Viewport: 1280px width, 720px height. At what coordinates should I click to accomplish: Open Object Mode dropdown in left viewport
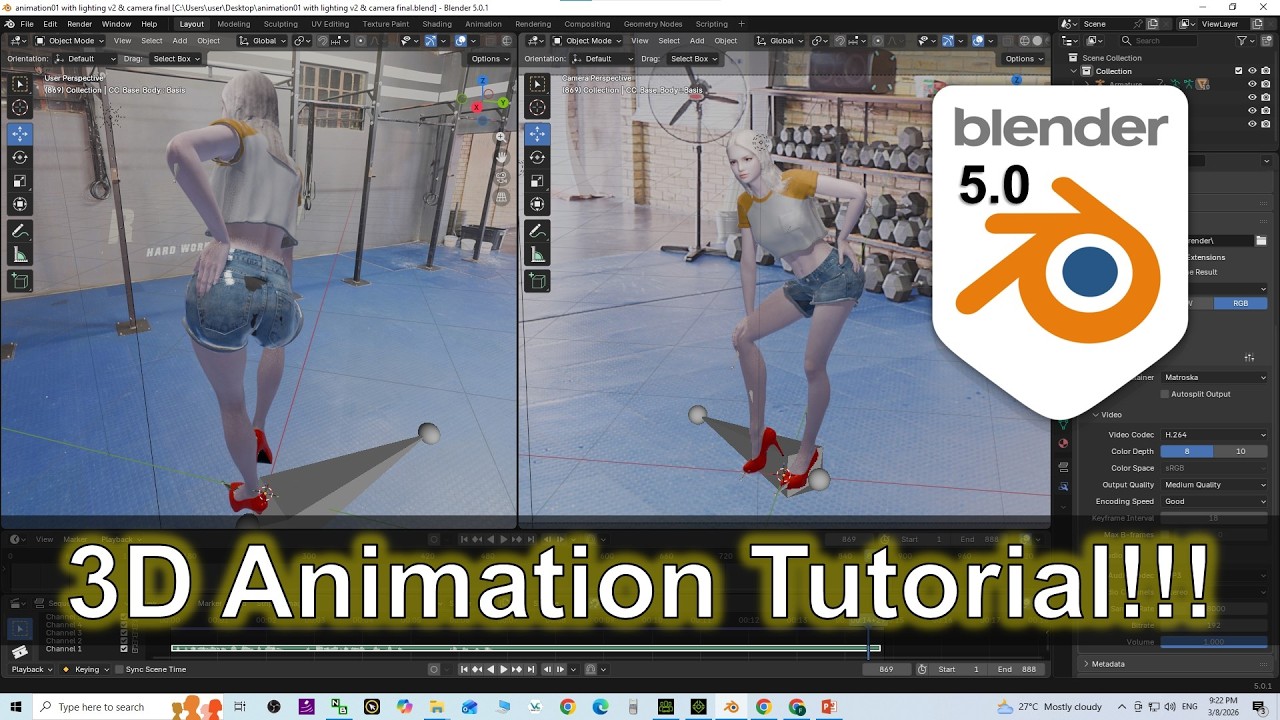(70, 41)
